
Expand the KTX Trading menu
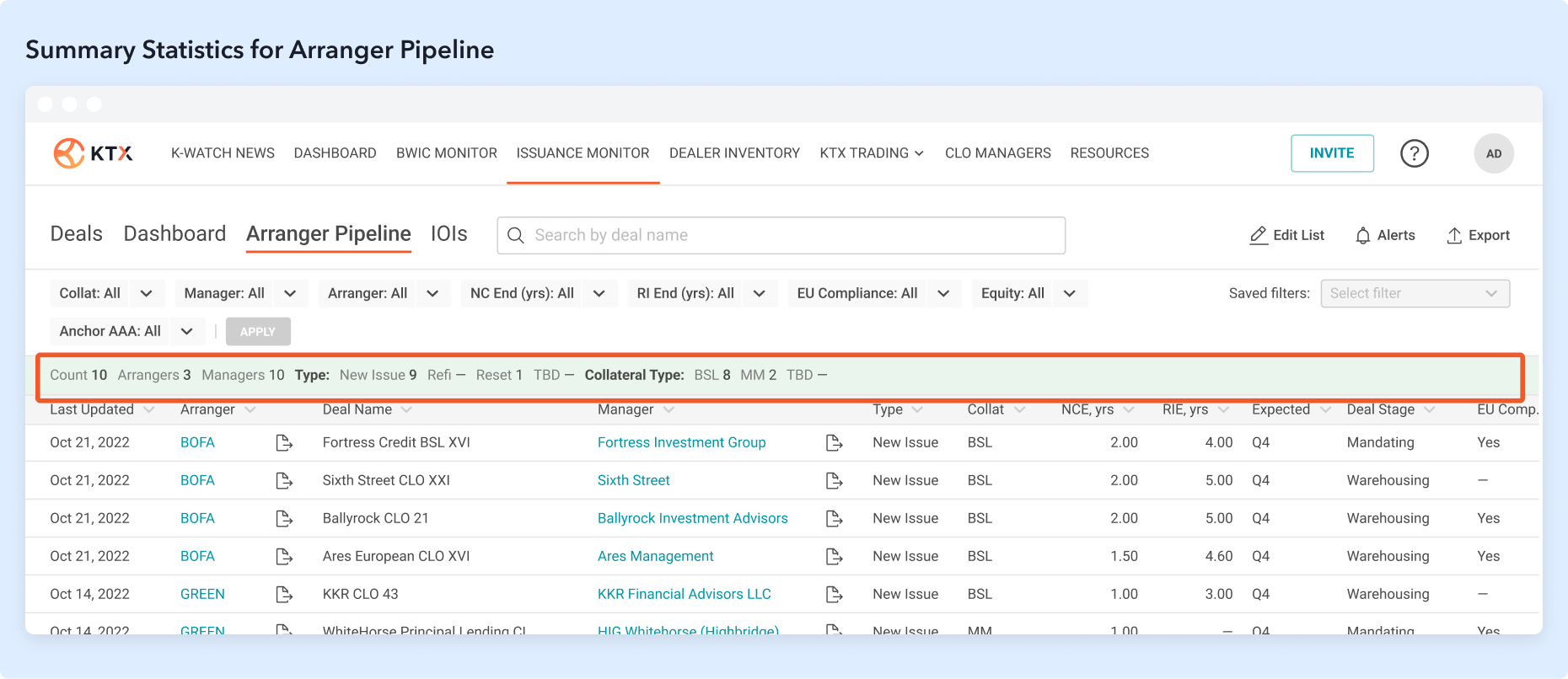pyautogui.click(x=871, y=153)
